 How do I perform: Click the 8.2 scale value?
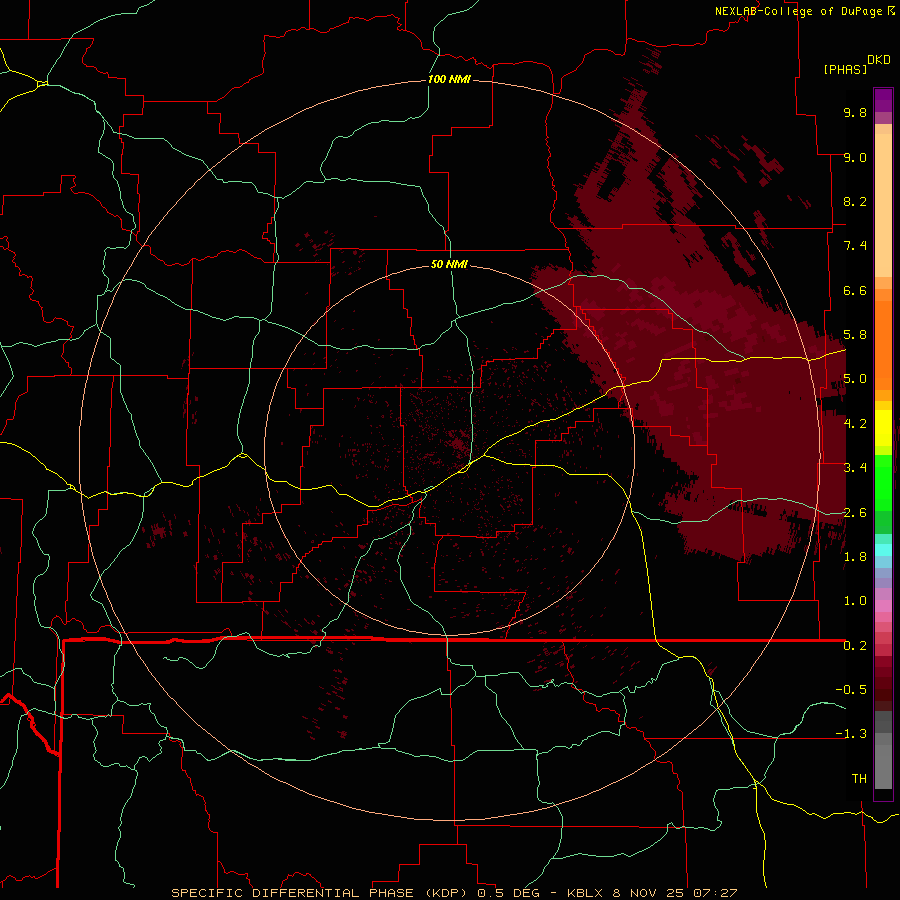(x=855, y=201)
